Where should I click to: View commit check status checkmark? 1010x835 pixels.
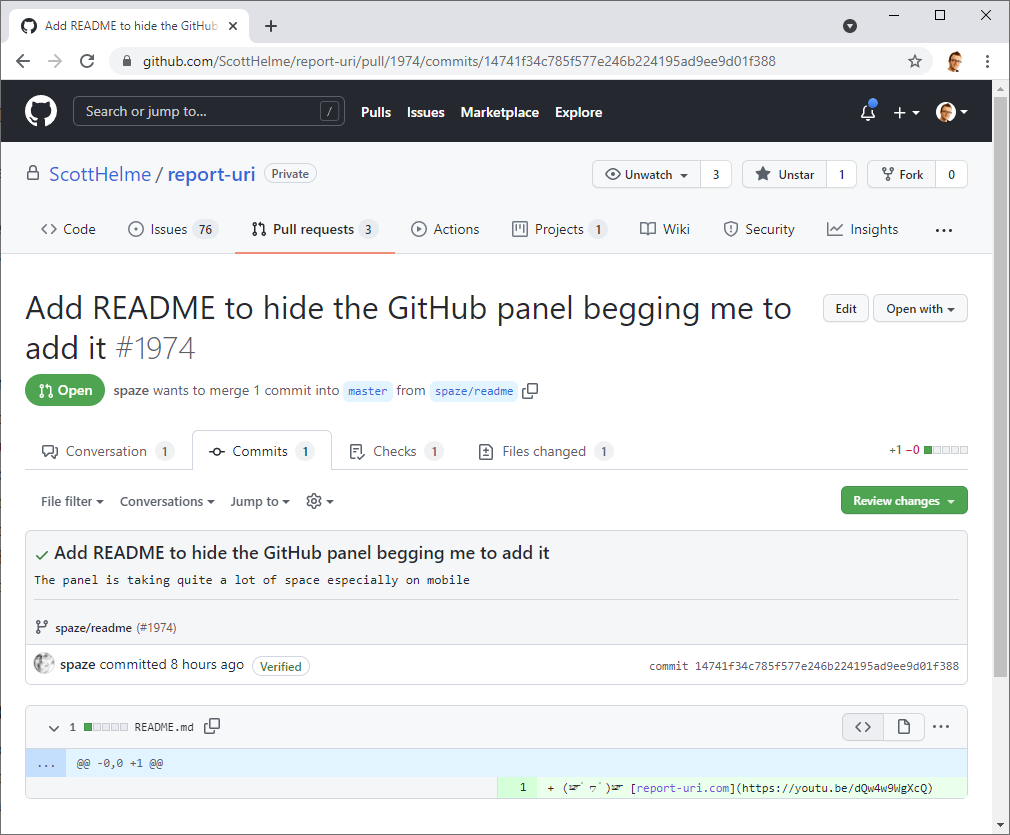pyautogui.click(x=42, y=555)
